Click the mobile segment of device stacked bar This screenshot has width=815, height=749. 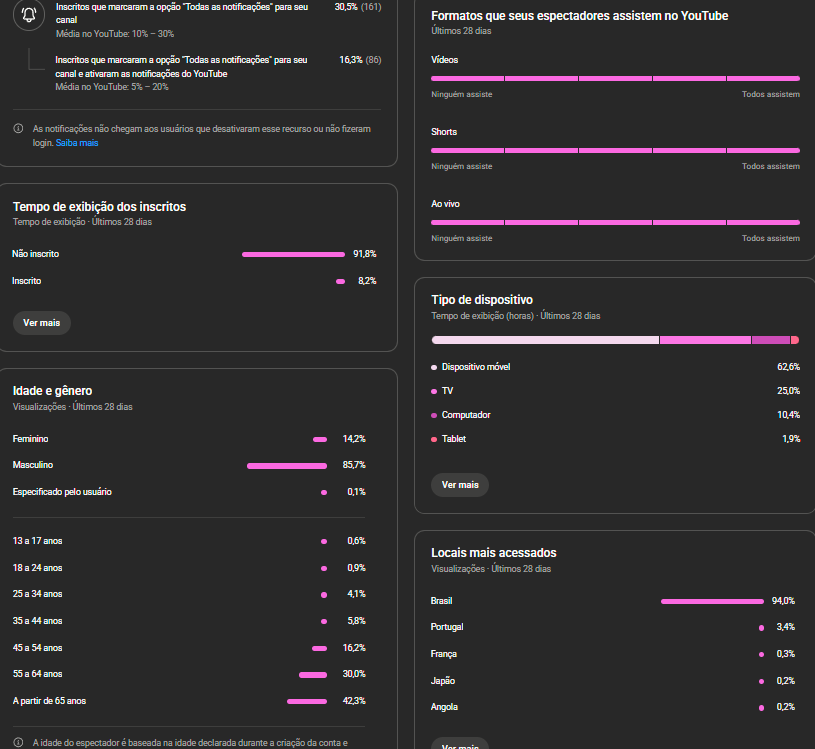(545, 340)
